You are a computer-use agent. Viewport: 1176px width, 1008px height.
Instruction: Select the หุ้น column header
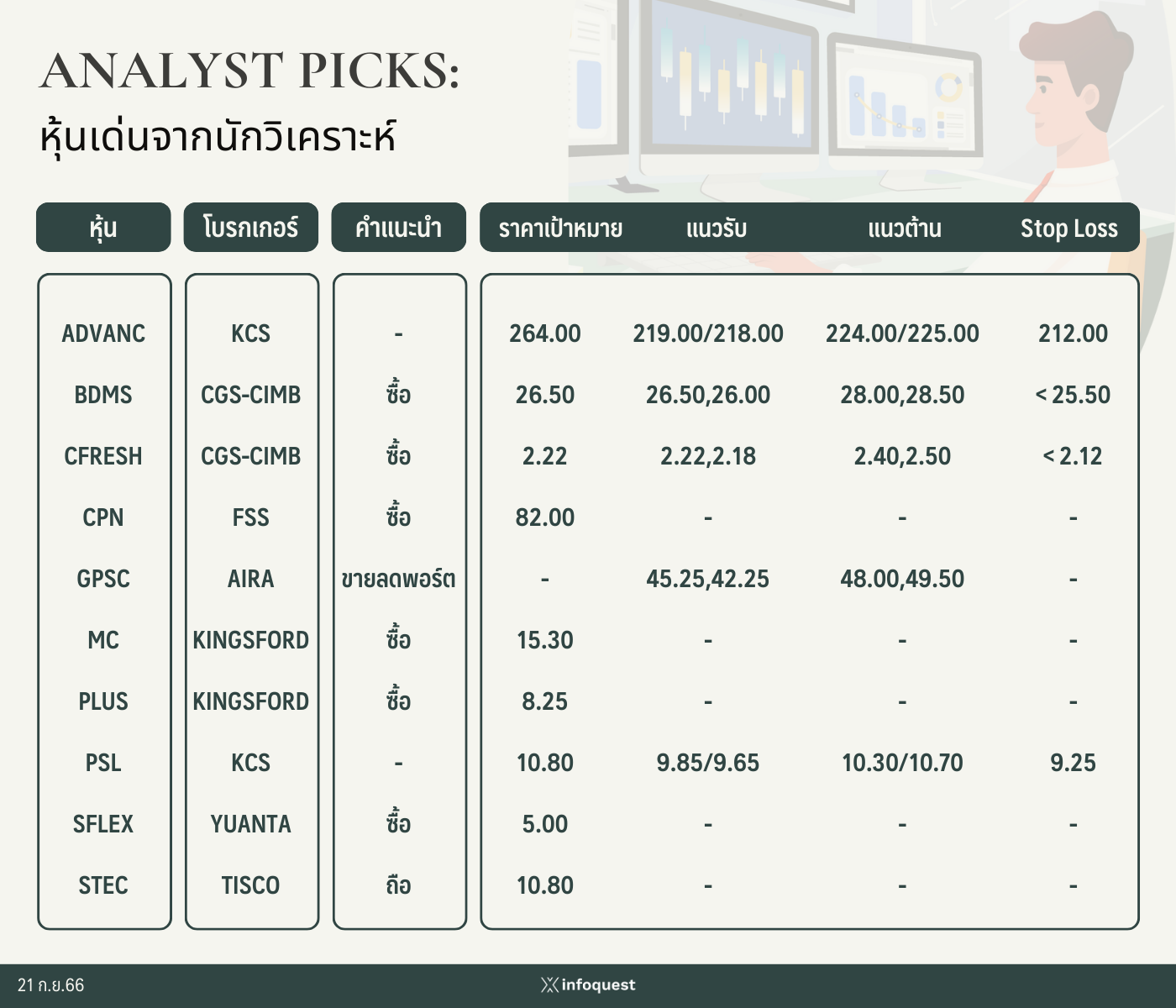pyautogui.click(x=103, y=227)
